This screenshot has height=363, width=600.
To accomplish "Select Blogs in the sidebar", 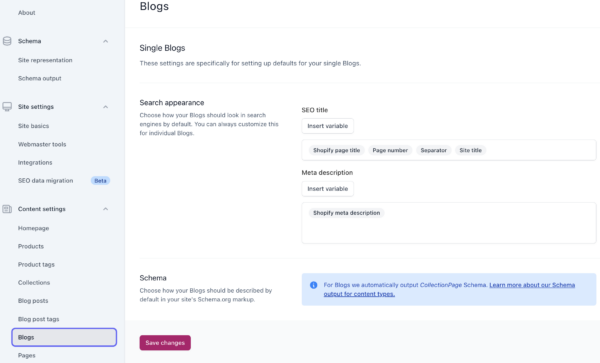I will (x=64, y=337).
